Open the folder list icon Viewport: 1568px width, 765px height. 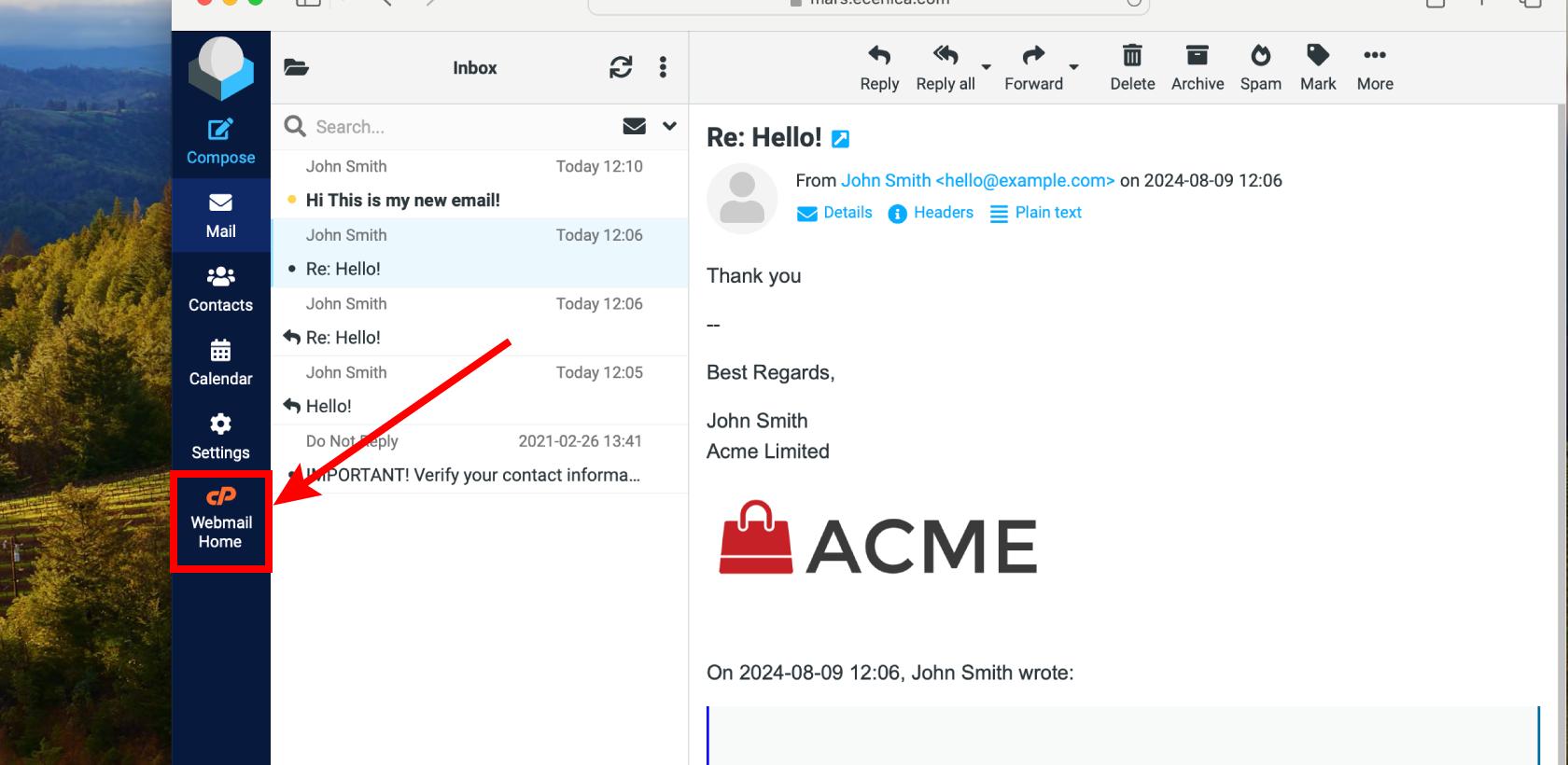point(296,67)
